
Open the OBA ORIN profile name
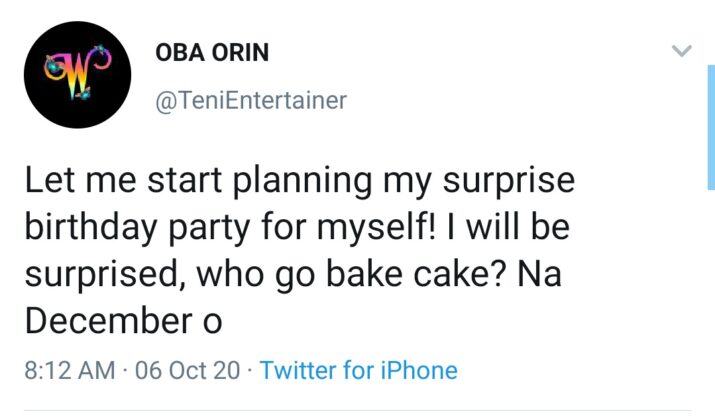point(213,53)
